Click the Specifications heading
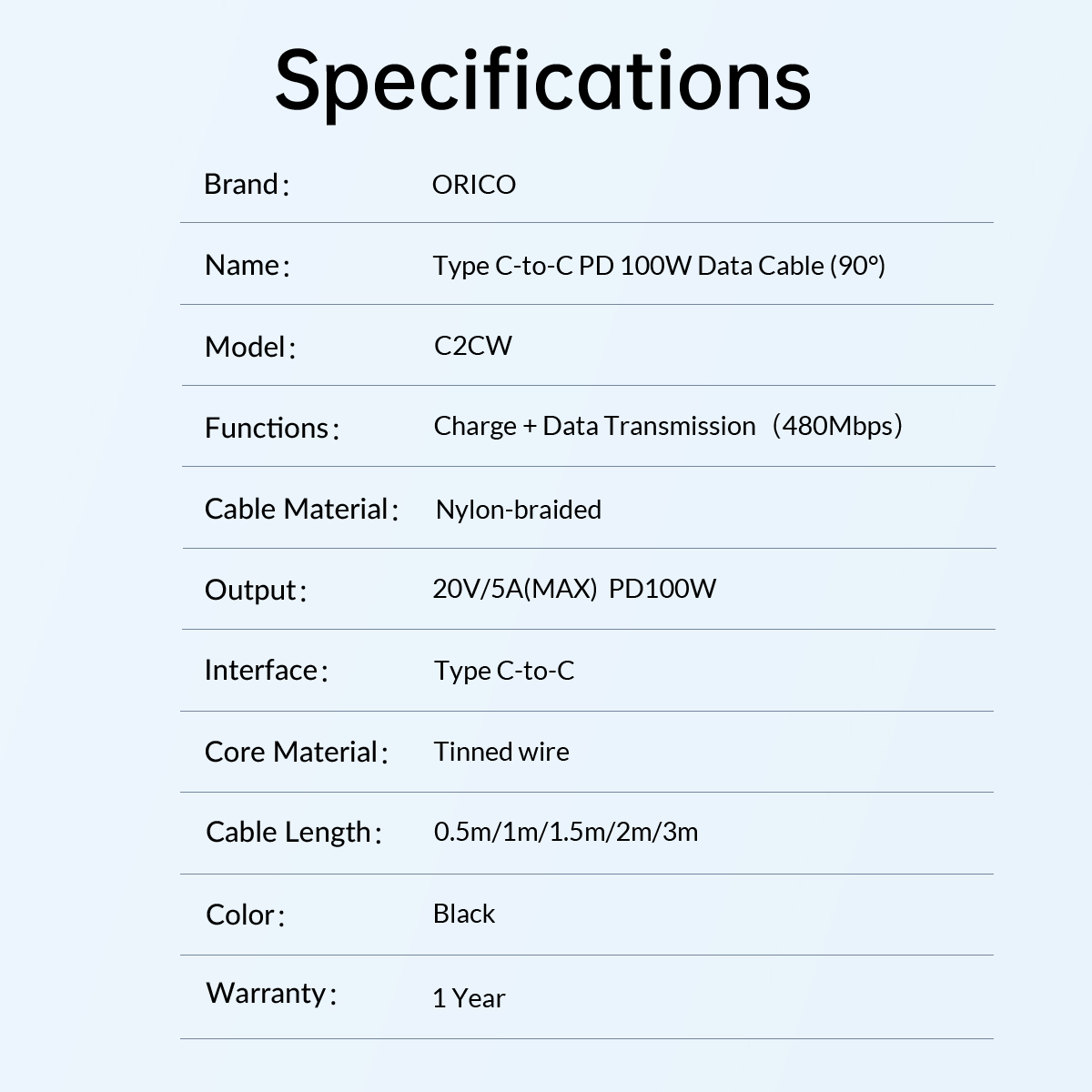The width and height of the screenshot is (1092, 1092). point(542,80)
